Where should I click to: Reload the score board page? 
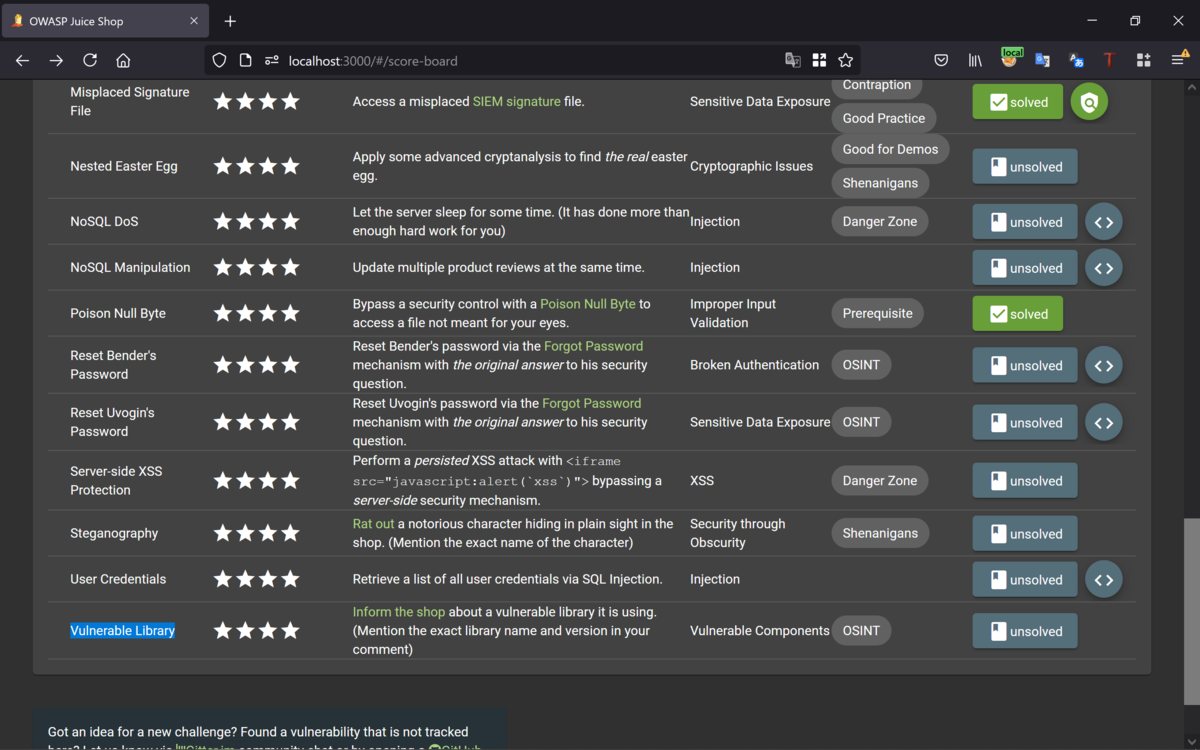pos(90,60)
